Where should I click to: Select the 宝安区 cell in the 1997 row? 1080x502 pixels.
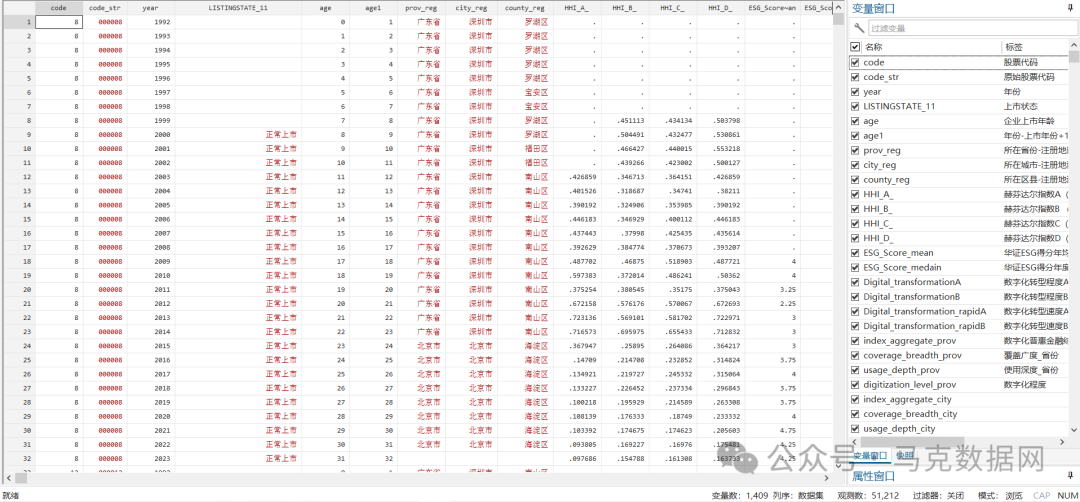point(526,92)
